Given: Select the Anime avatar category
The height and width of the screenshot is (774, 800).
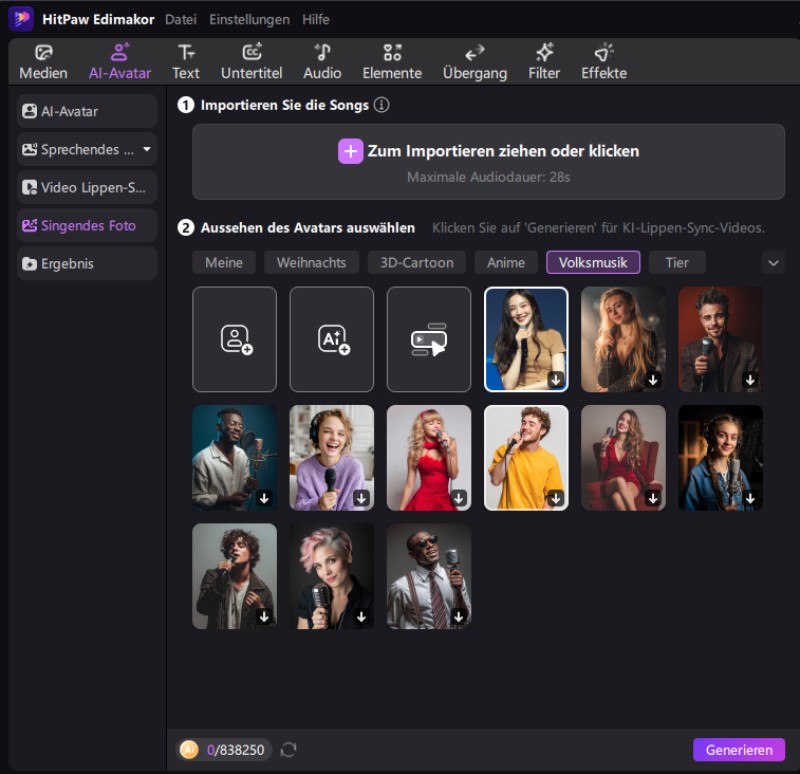Looking at the screenshot, I should [505, 262].
